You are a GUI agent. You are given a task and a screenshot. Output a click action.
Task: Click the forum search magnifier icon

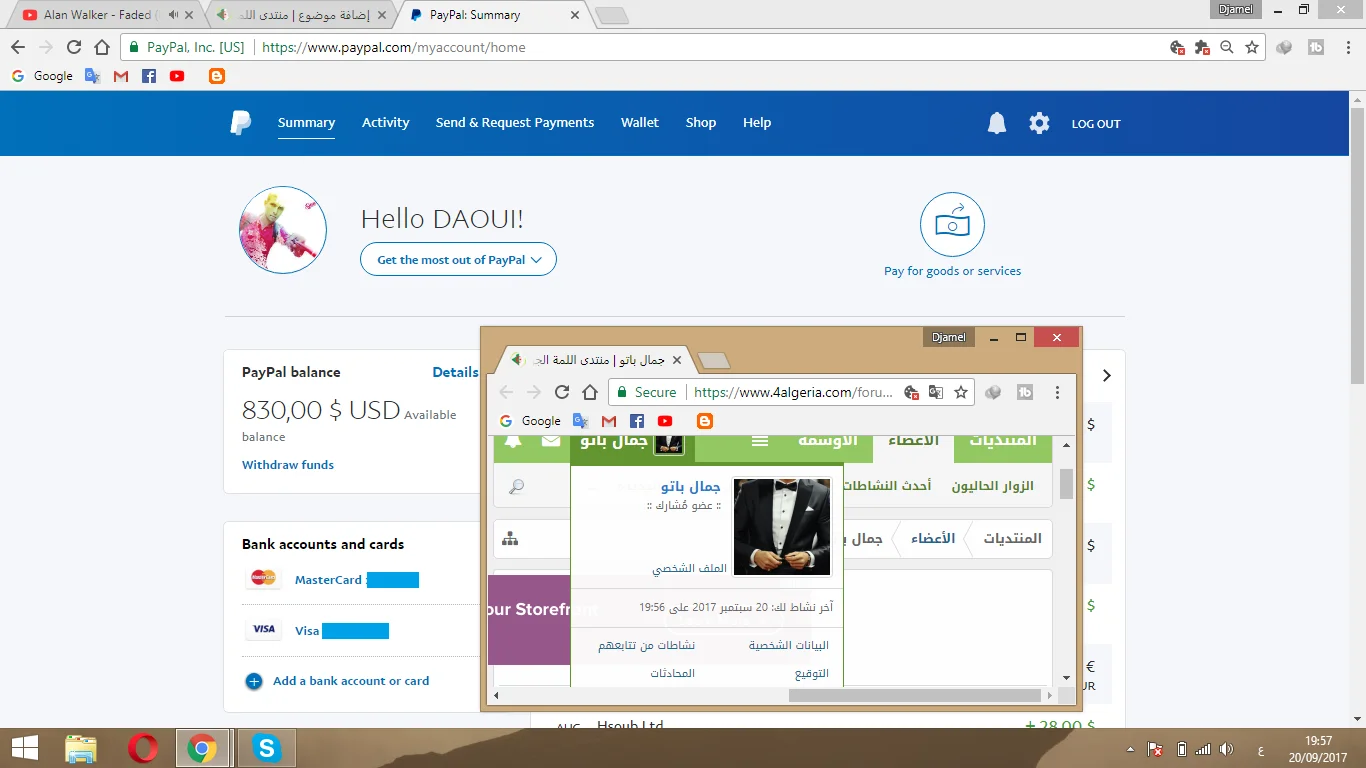(516, 487)
